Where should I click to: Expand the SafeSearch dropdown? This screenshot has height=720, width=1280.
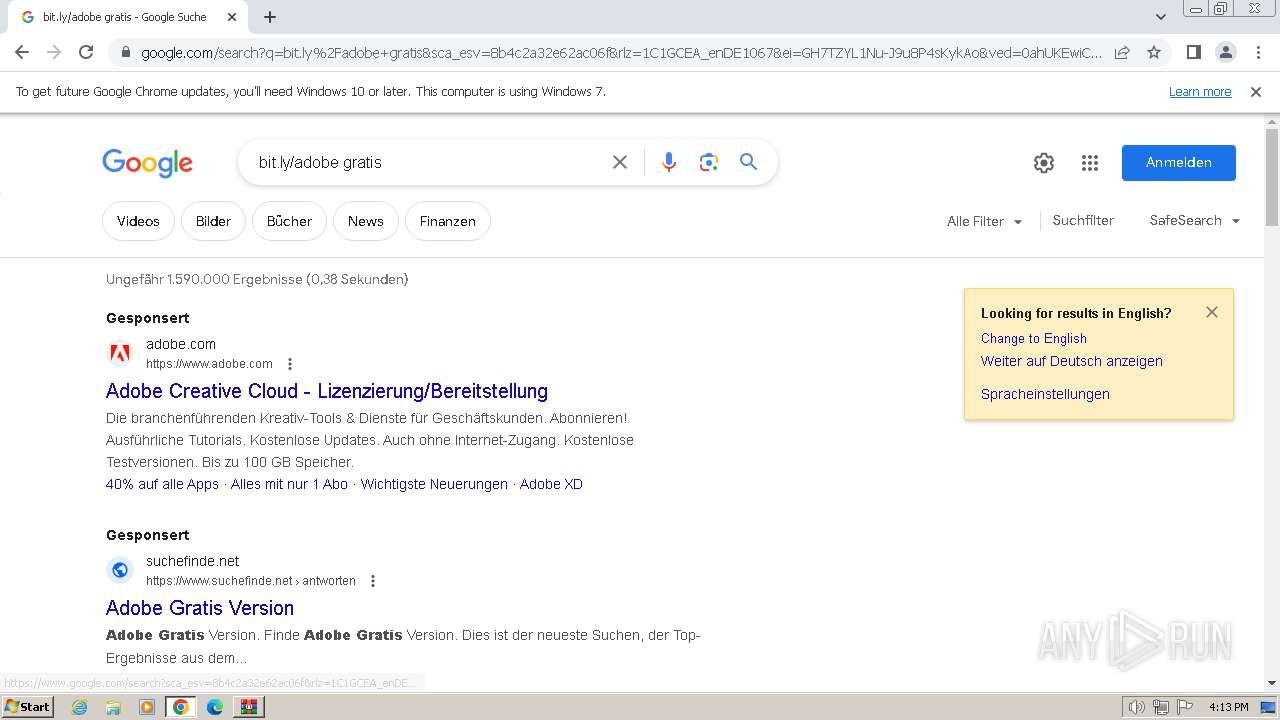(x=1195, y=220)
